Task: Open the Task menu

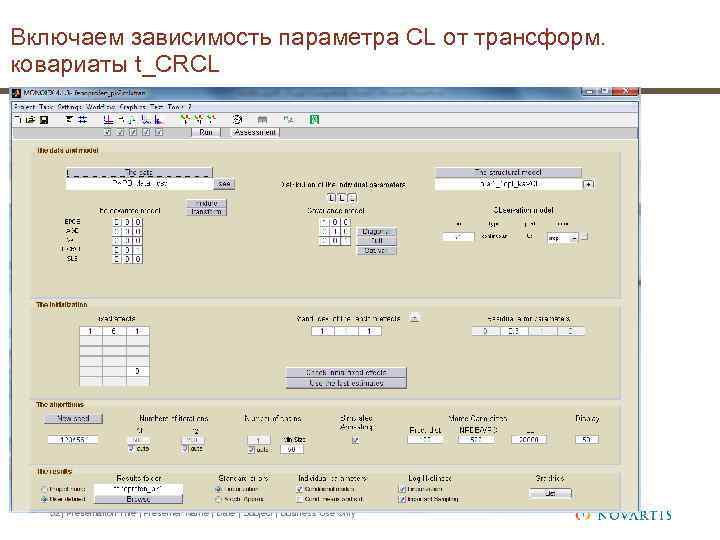Action: coord(46,107)
